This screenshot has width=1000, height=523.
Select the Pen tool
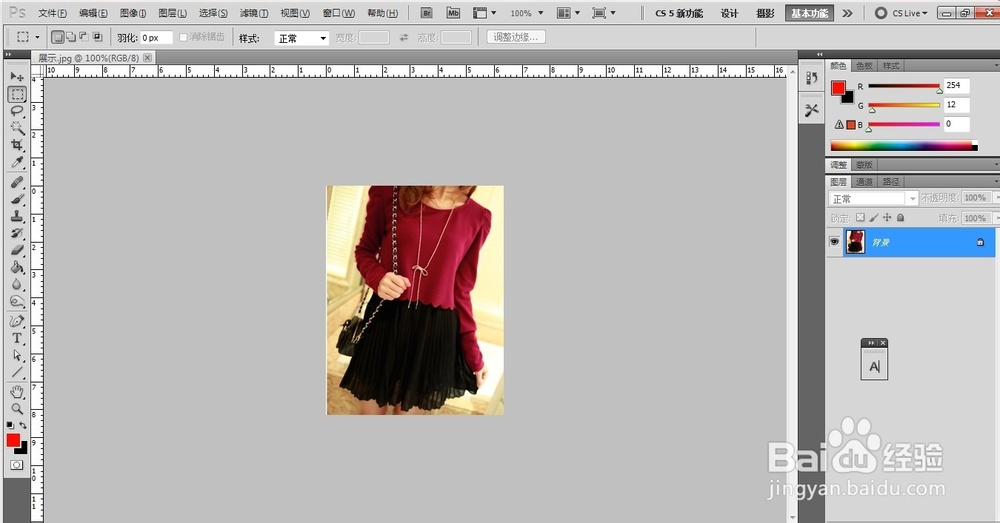(x=17, y=321)
